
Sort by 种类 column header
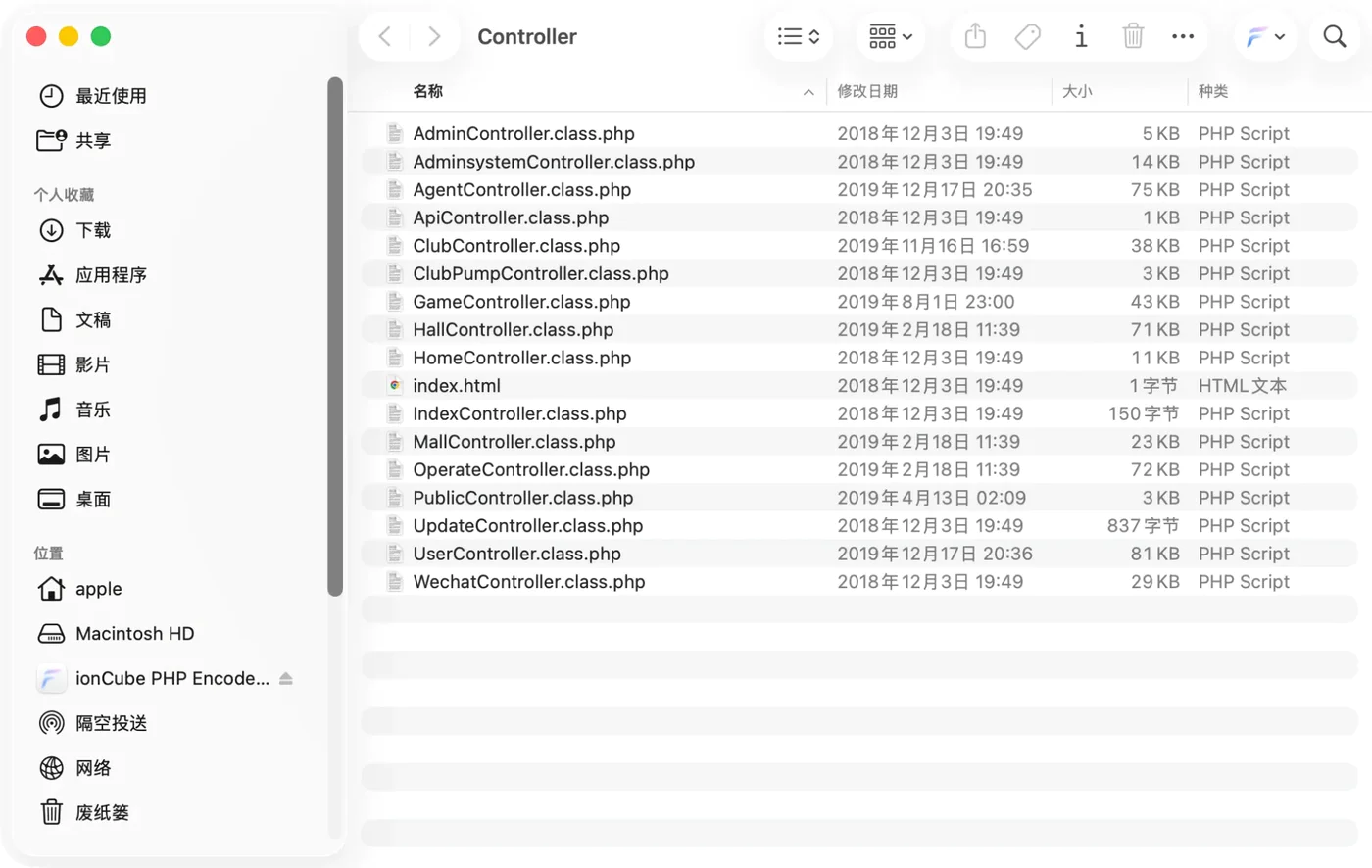coord(1213,91)
